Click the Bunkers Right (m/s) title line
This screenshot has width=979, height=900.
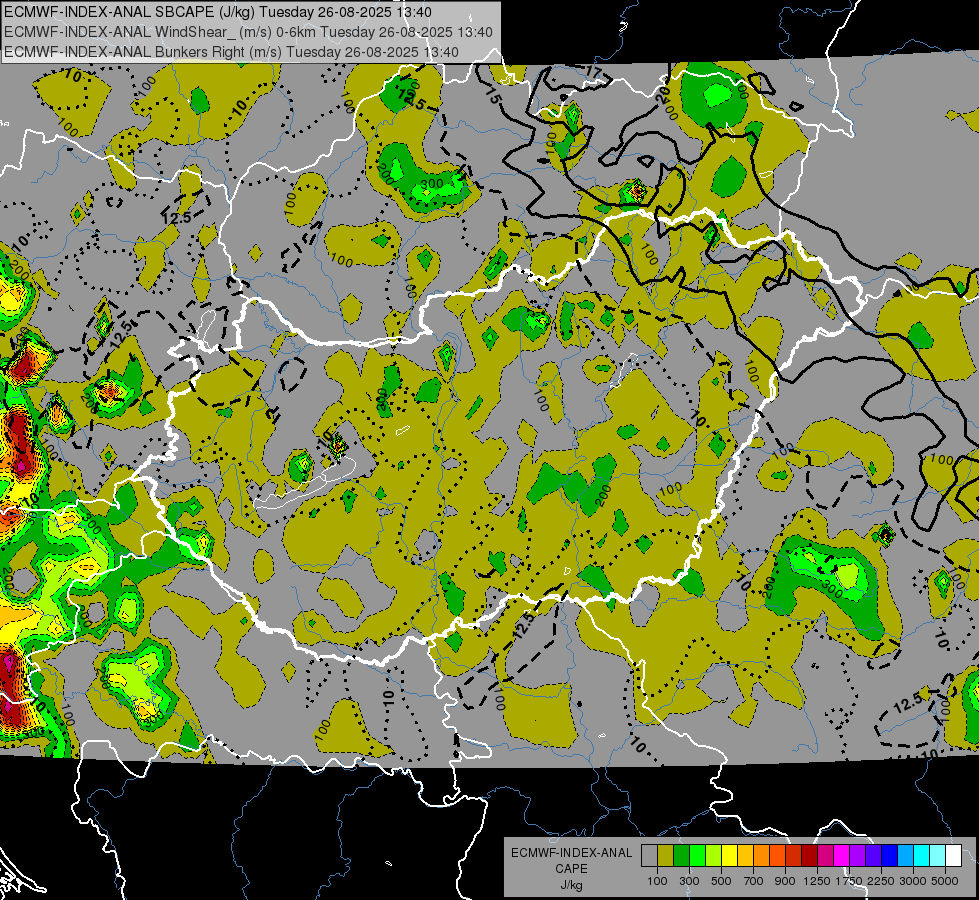click(232, 52)
